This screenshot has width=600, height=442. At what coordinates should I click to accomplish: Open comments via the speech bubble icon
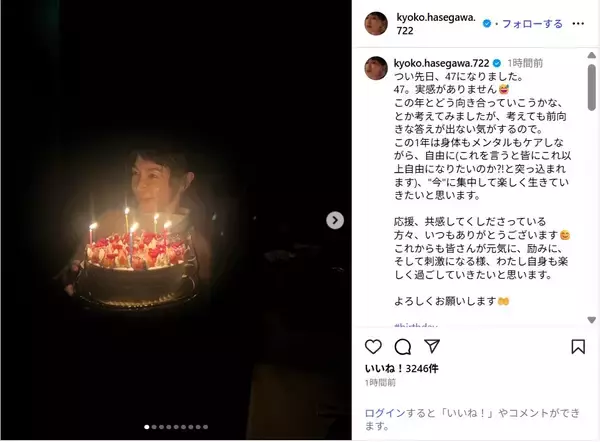coord(403,347)
